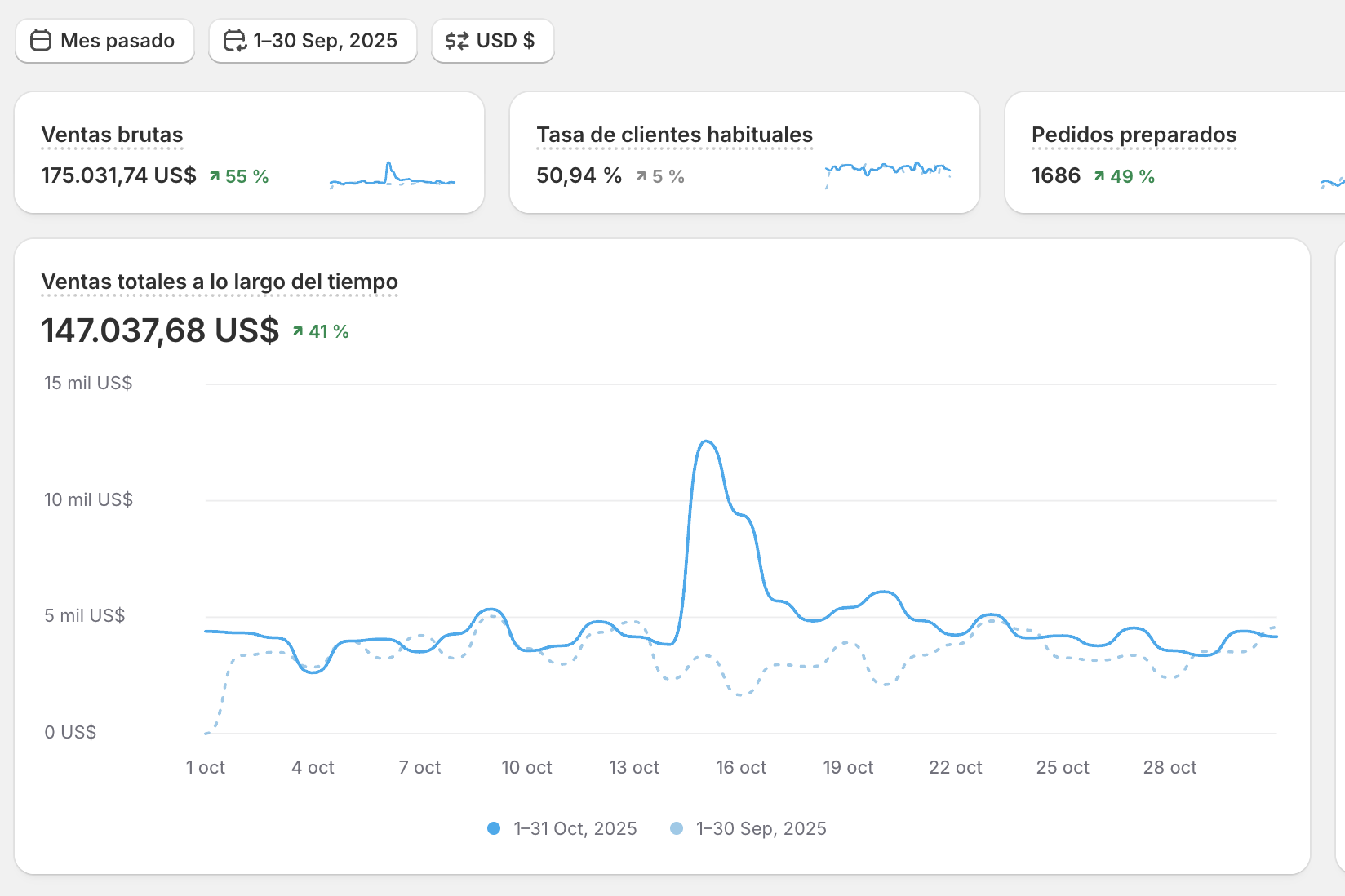Open the Ventas brutas card title

click(x=112, y=135)
